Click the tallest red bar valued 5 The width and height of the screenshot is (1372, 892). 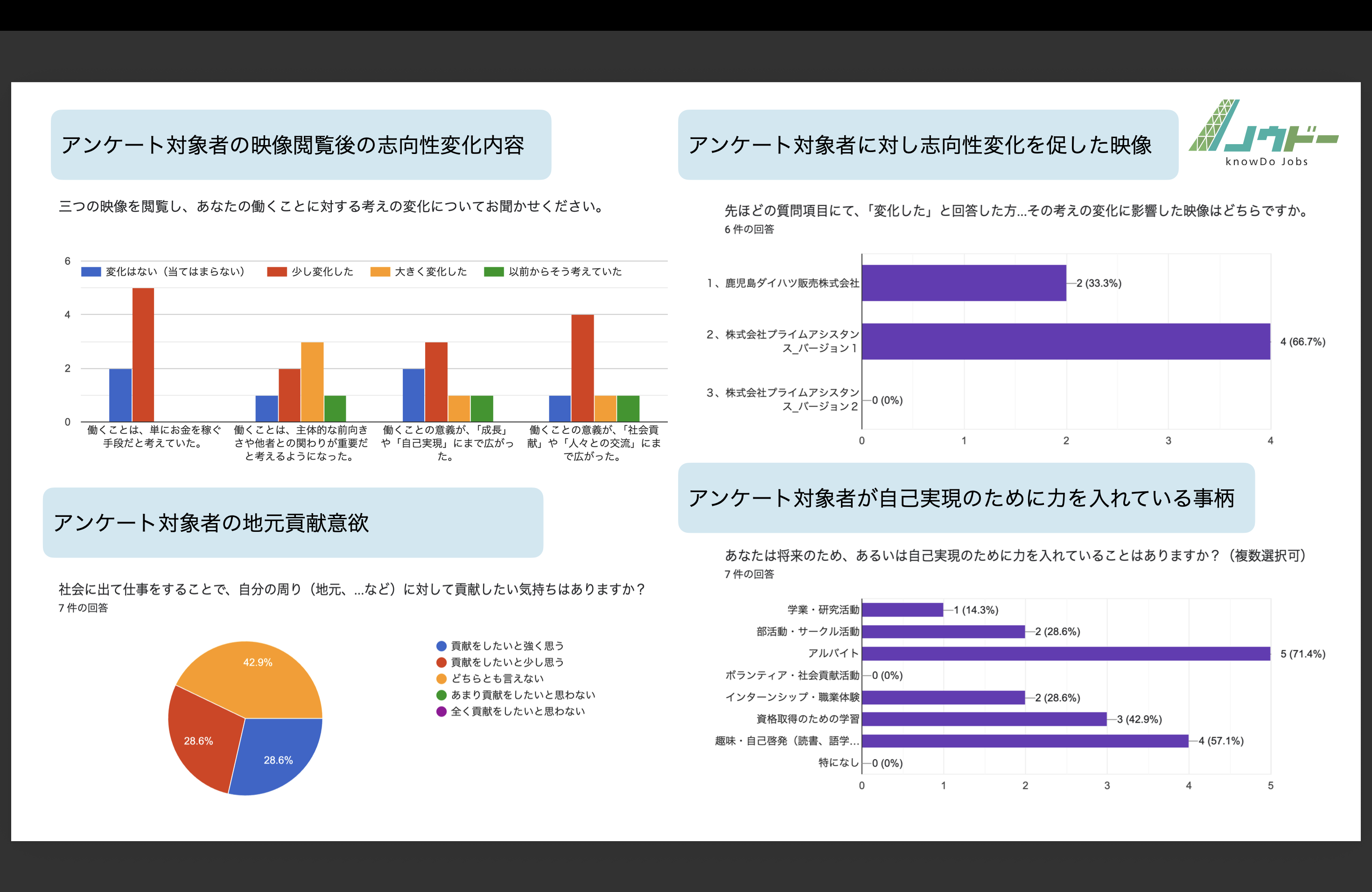click(143, 355)
